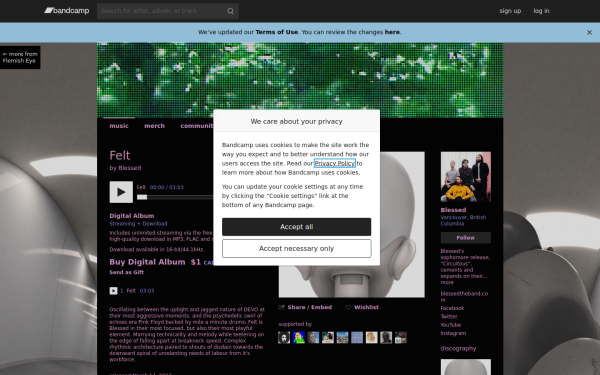Click the Share / Embed text

(310, 307)
